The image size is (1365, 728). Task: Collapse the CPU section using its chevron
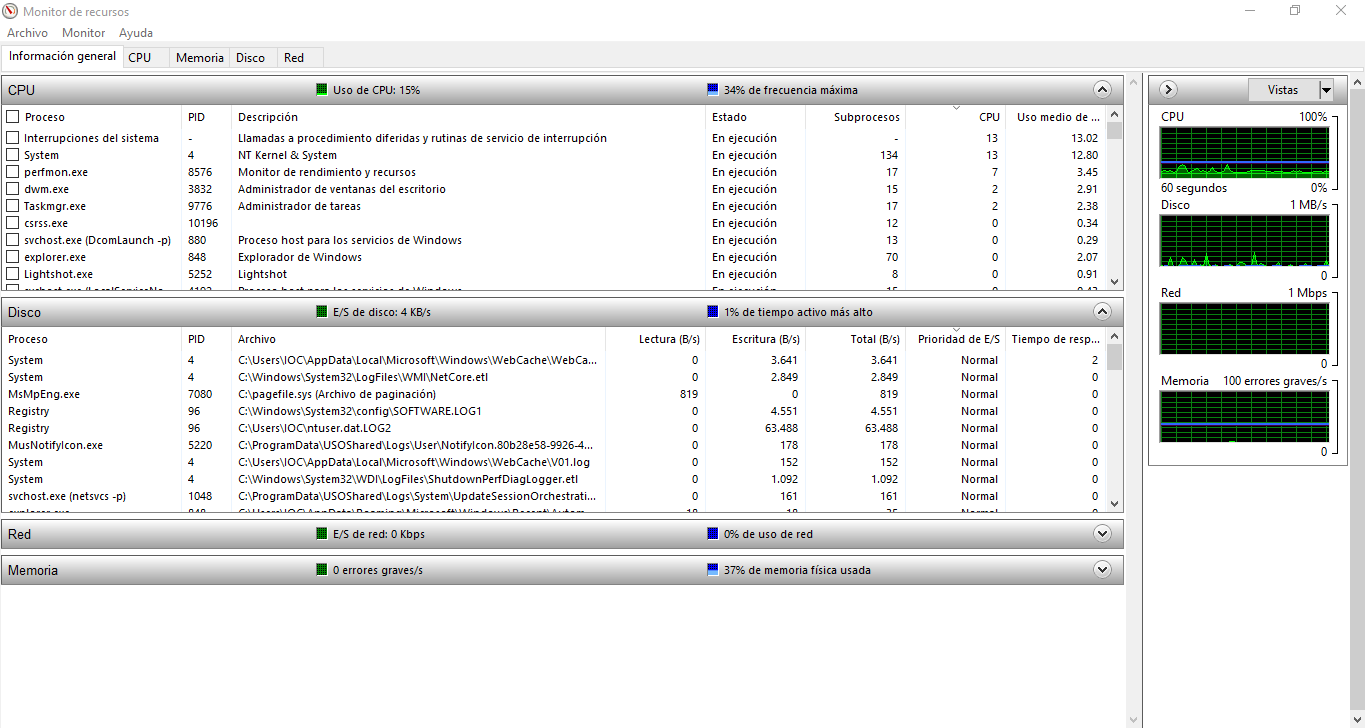tap(1102, 90)
